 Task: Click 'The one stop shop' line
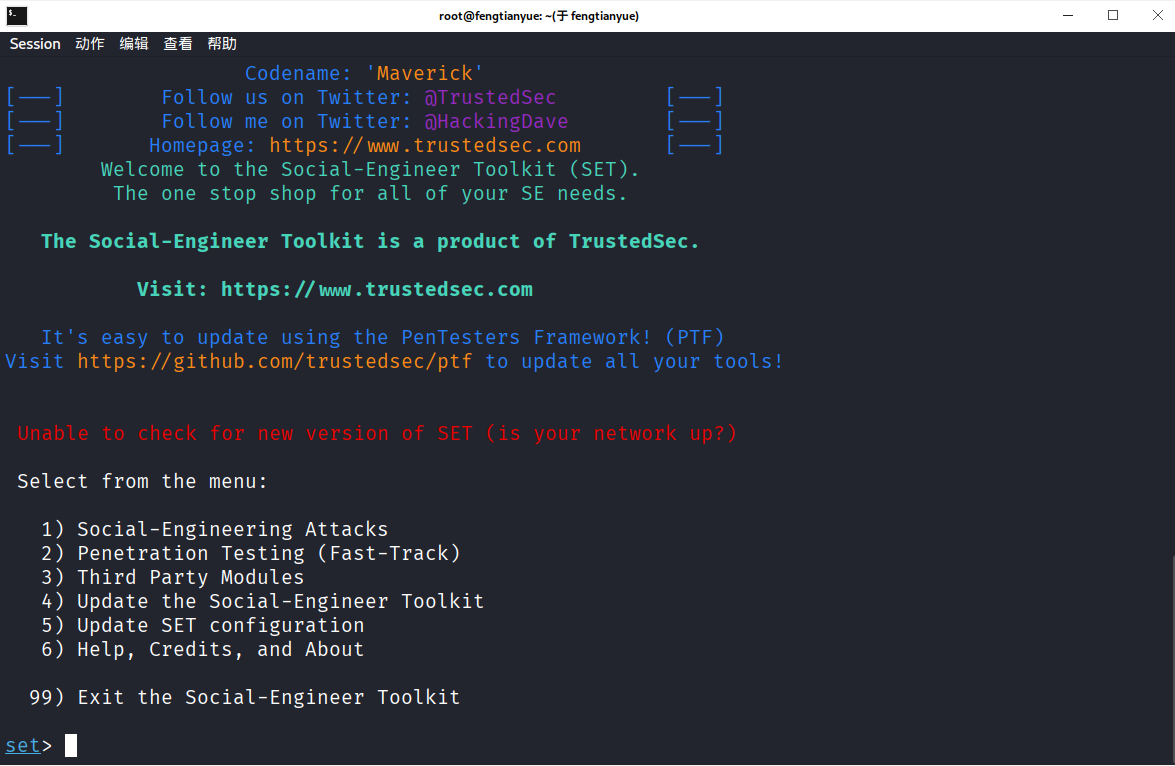click(x=370, y=193)
